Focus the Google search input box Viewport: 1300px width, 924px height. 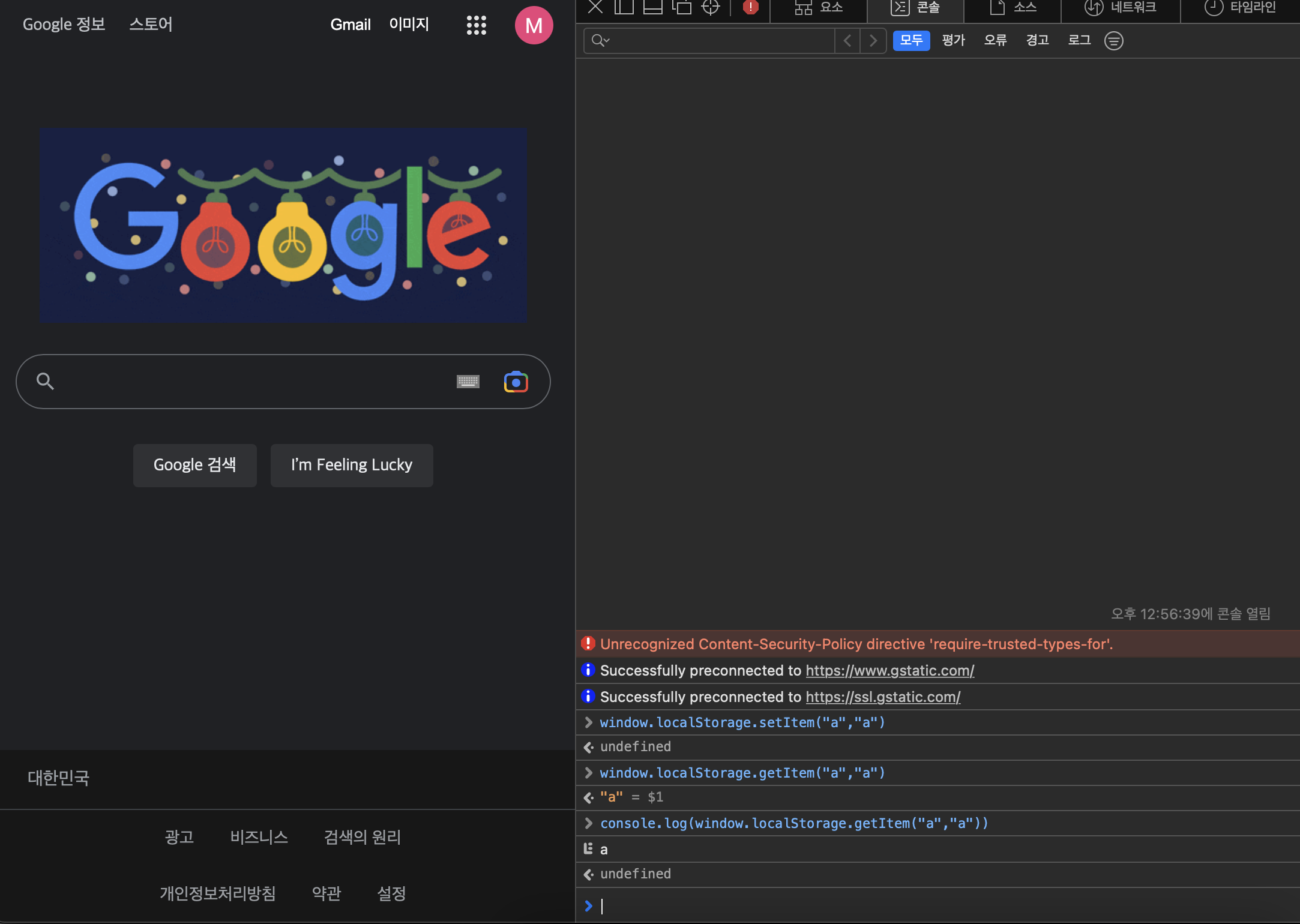(252, 382)
